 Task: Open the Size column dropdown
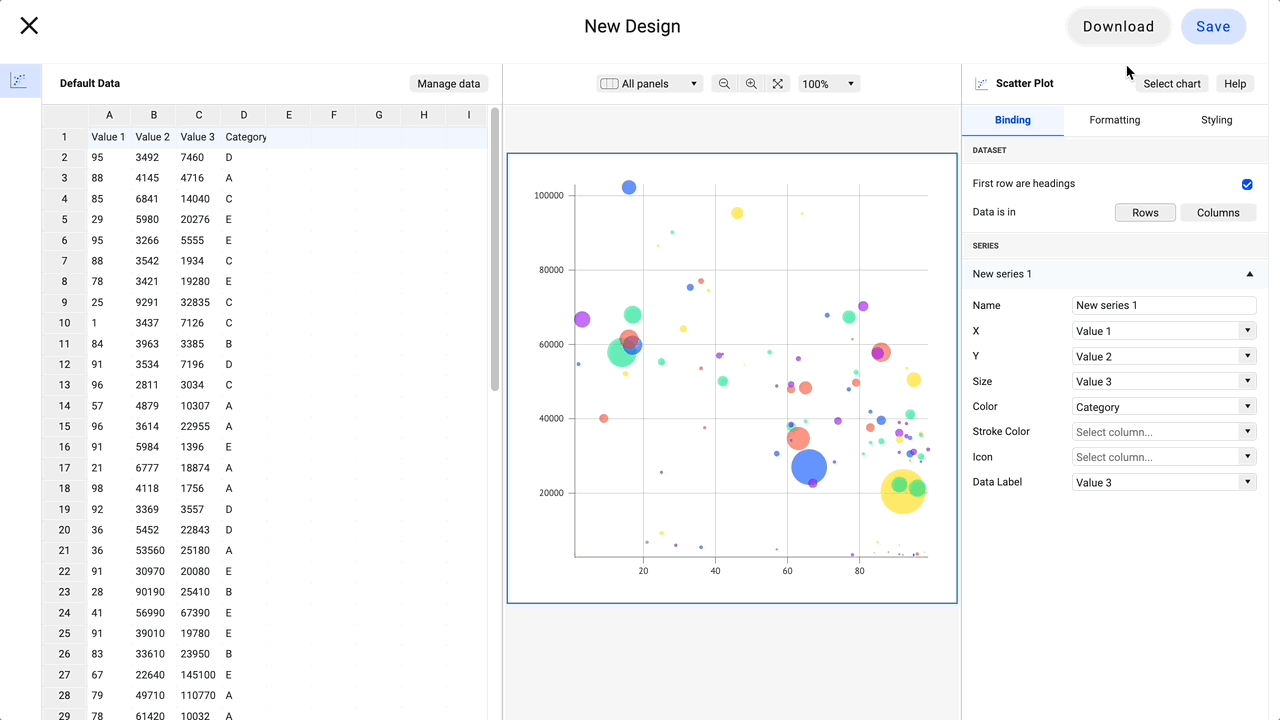[1163, 381]
